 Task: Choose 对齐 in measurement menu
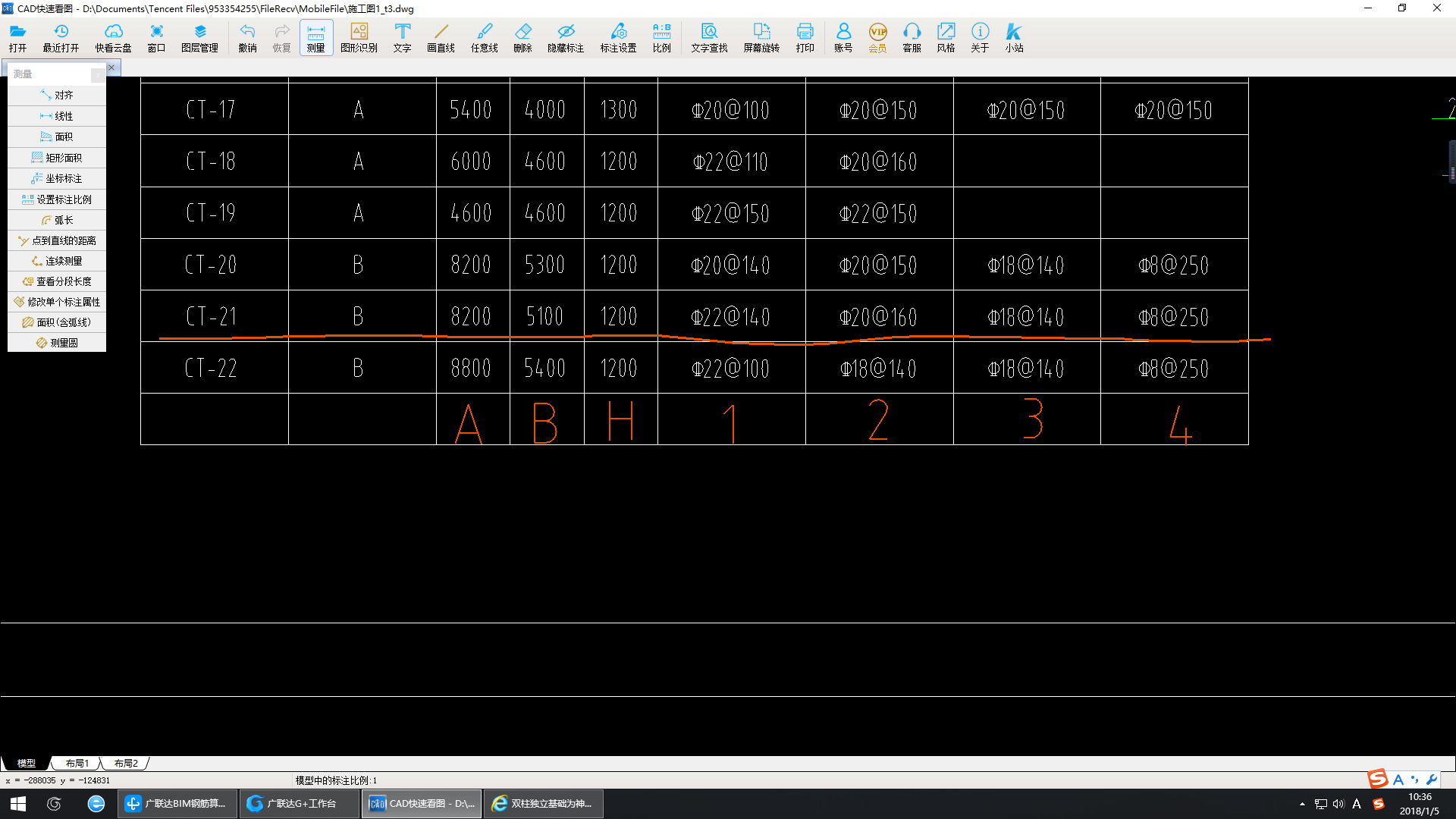tap(57, 95)
